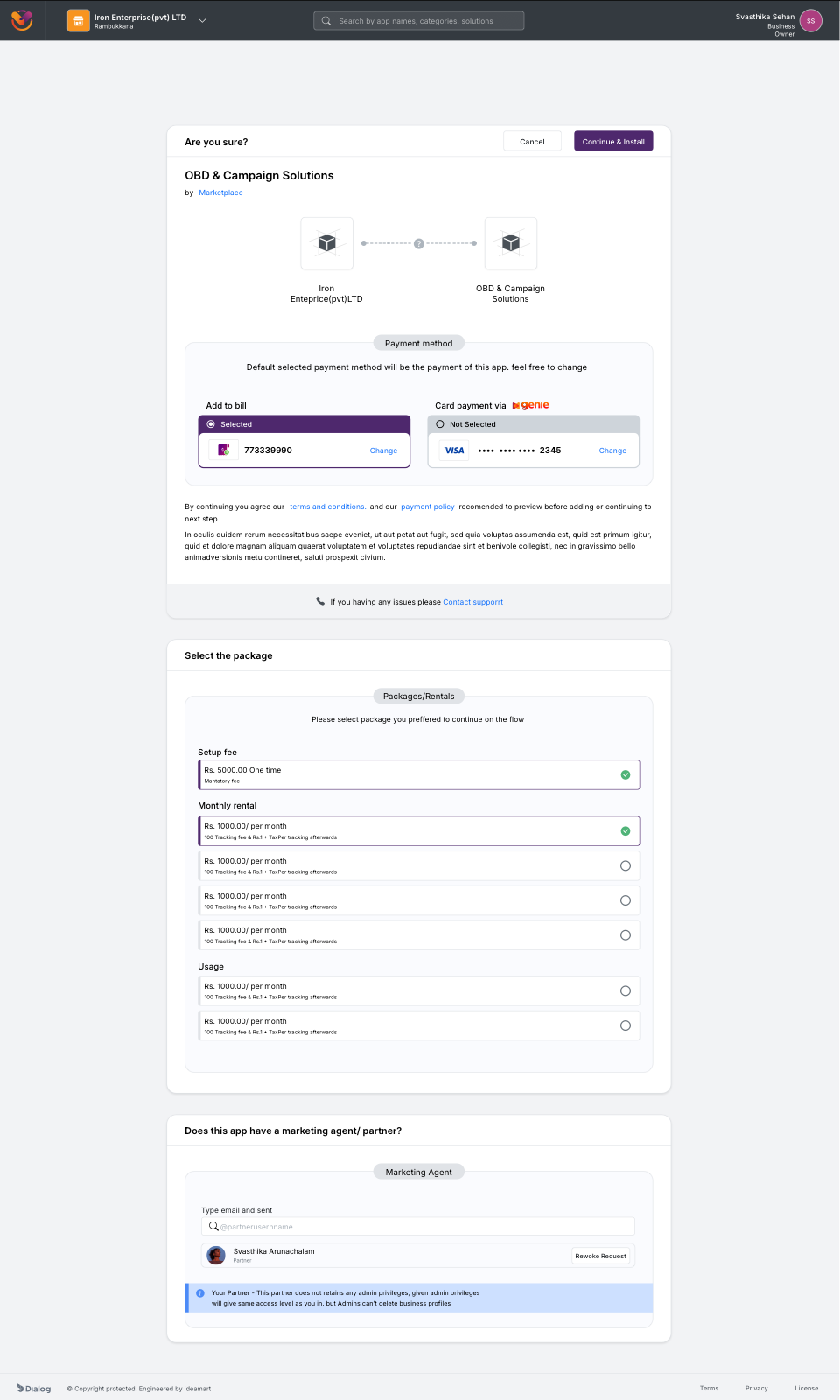The height and width of the screenshot is (1400, 840).
Task: Click the Cancel button
Action: pyautogui.click(x=532, y=141)
